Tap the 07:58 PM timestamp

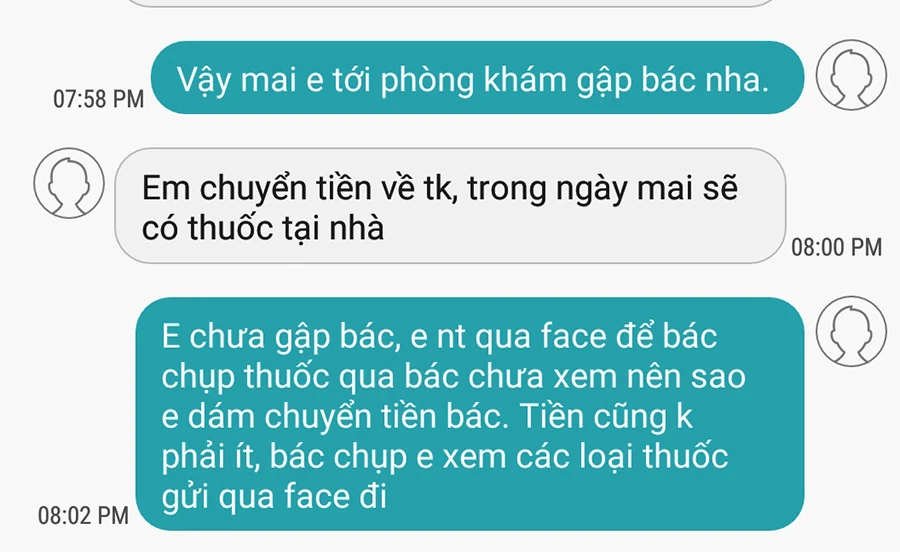click(x=98, y=99)
